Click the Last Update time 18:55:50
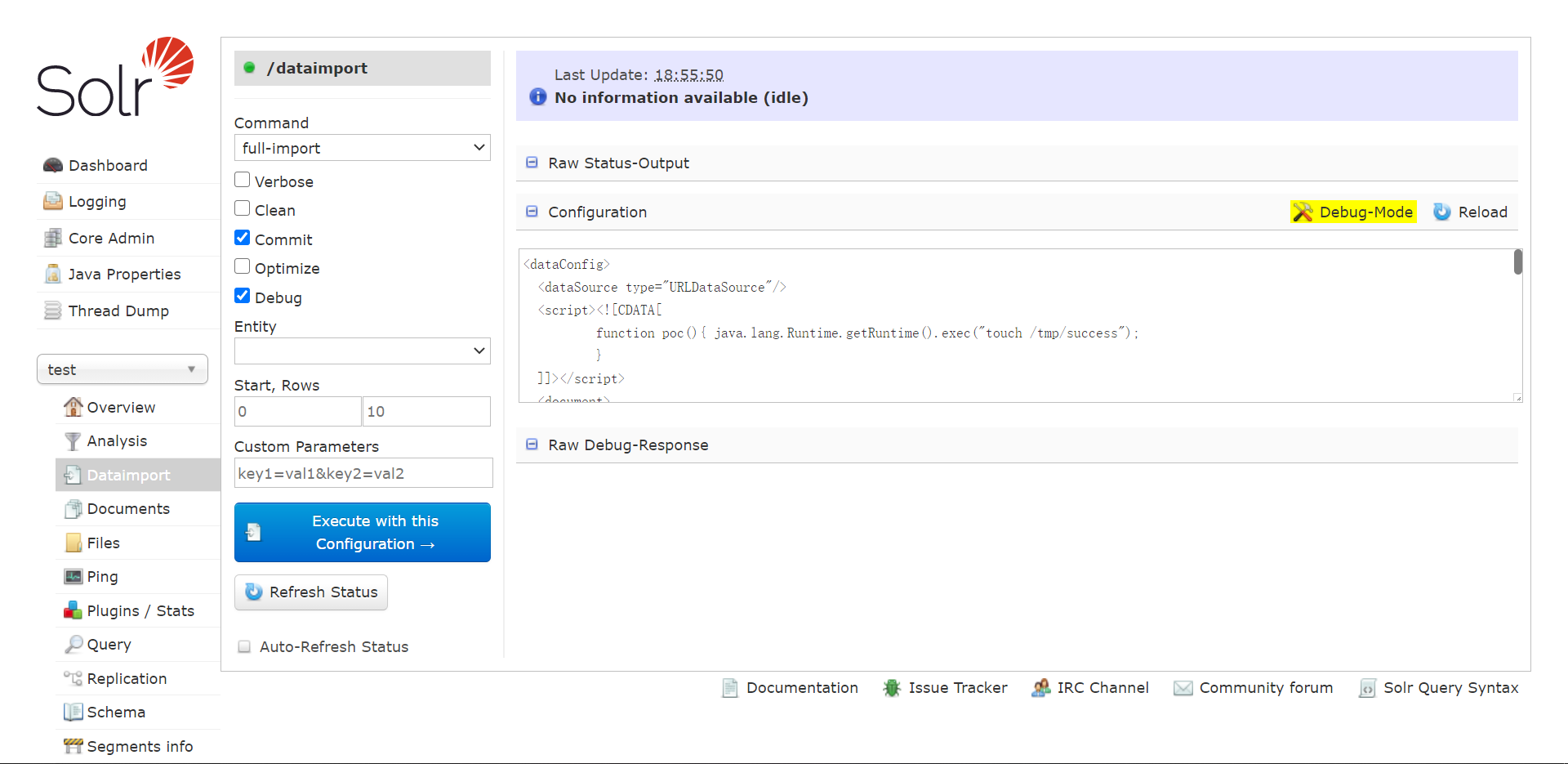1568x764 pixels. coord(689,74)
